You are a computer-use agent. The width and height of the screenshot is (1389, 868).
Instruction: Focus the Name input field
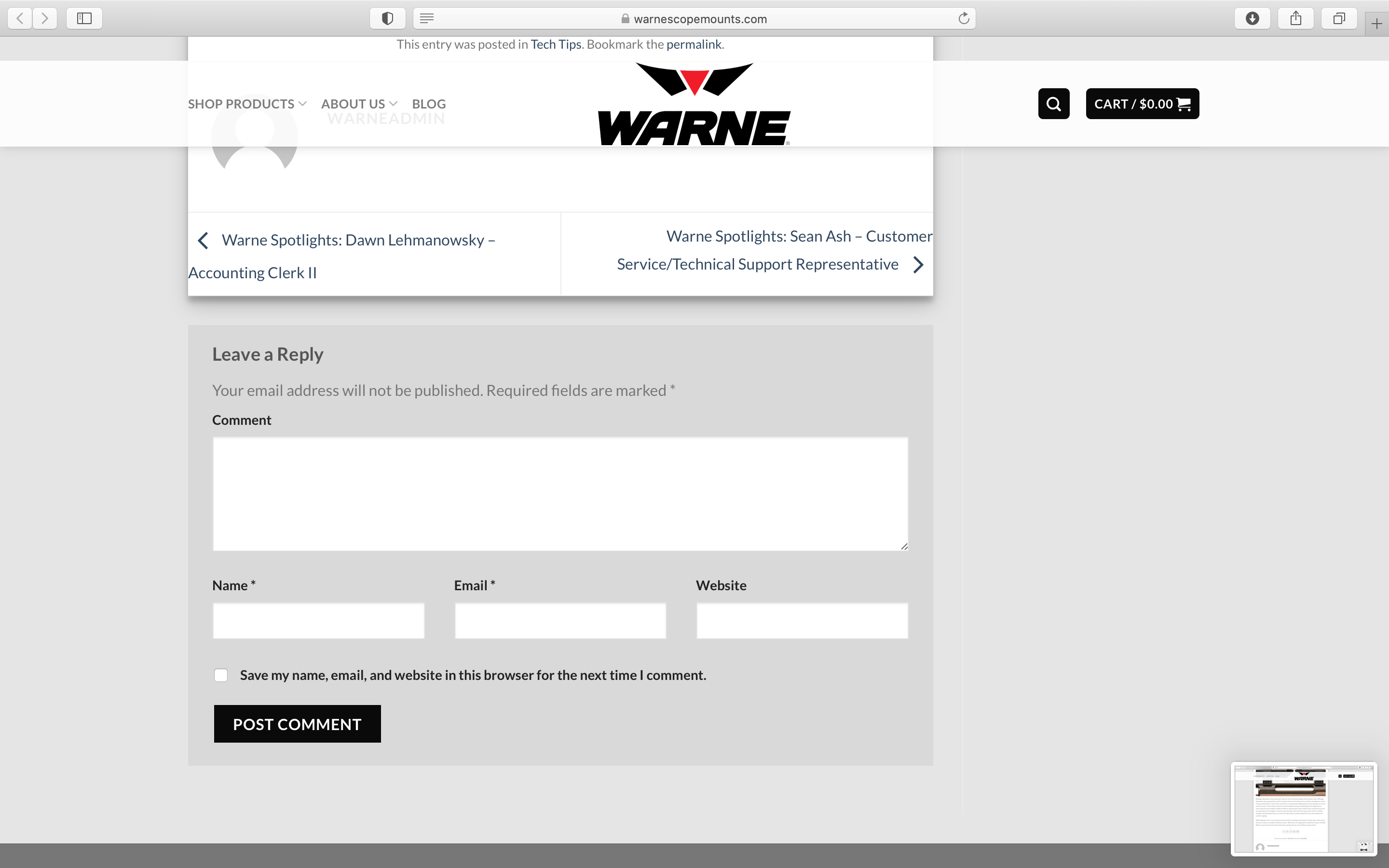point(318,621)
